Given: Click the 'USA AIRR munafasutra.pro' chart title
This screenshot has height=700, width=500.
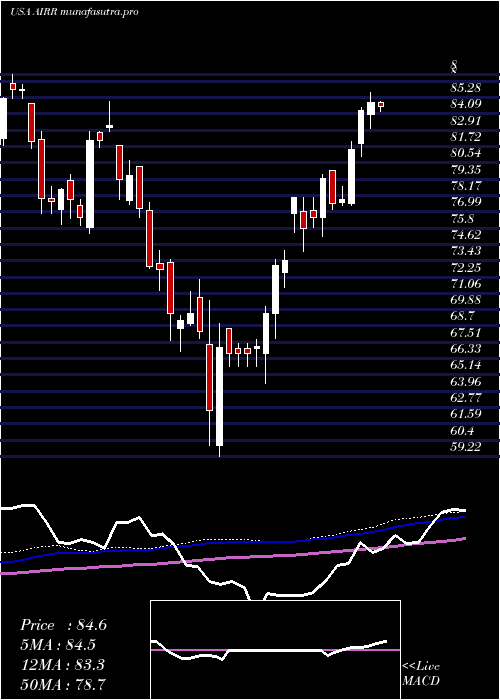Looking at the screenshot, I should pyautogui.click(x=74, y=12).
